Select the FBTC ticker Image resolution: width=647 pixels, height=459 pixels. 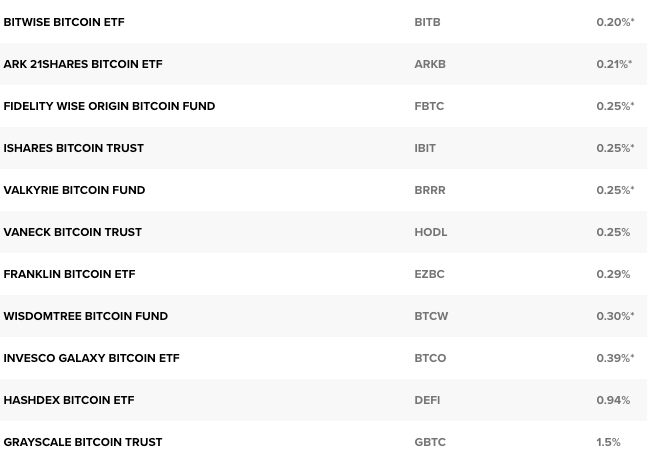(429, 106)
